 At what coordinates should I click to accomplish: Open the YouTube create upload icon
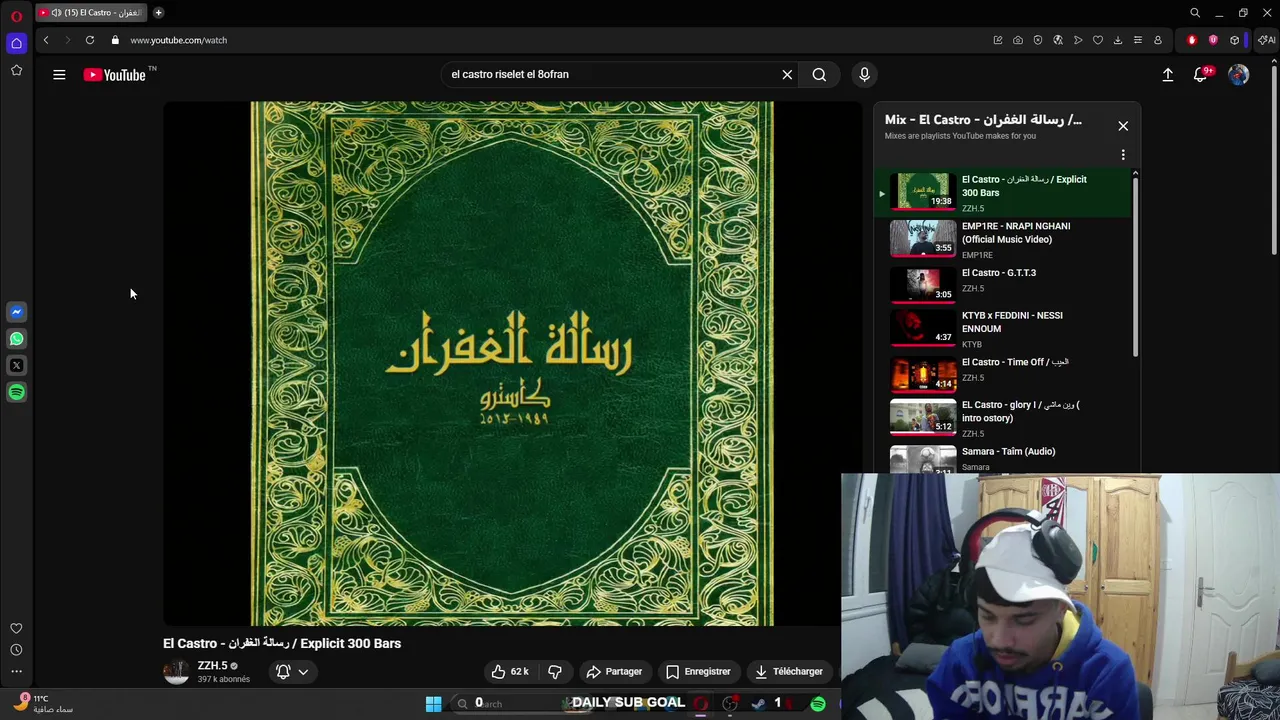point(1168,75)
